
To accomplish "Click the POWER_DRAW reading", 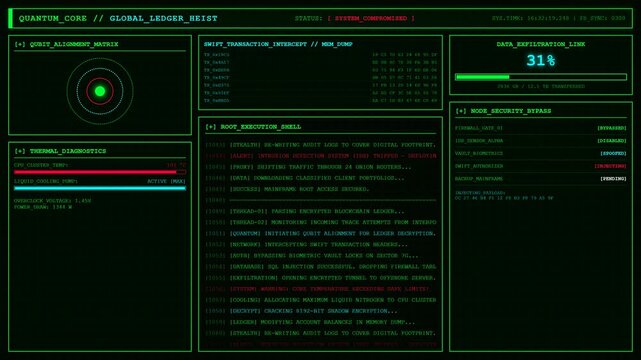I will 43,207.
